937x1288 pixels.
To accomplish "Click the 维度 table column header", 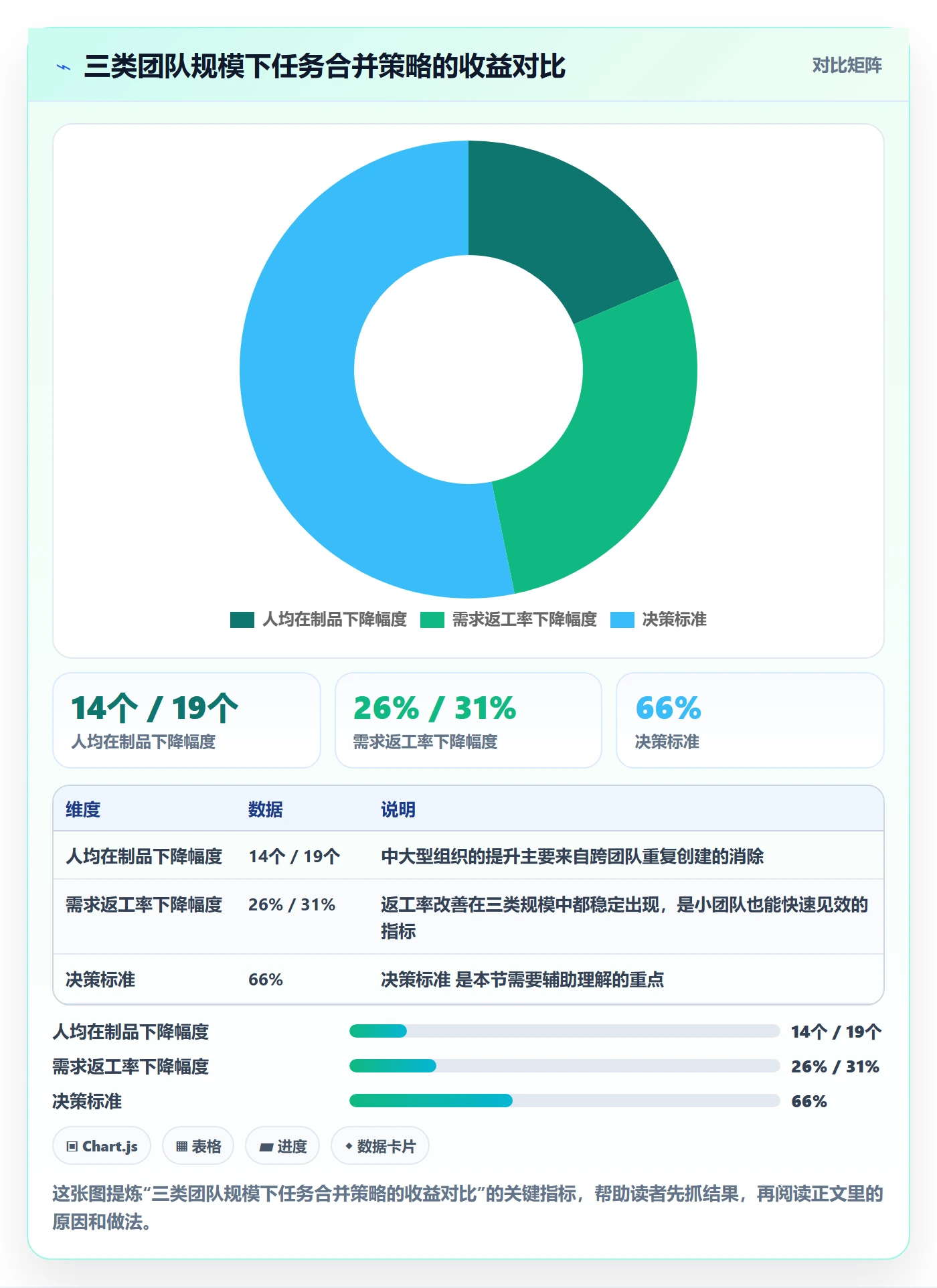I will (x=83, y=809).
